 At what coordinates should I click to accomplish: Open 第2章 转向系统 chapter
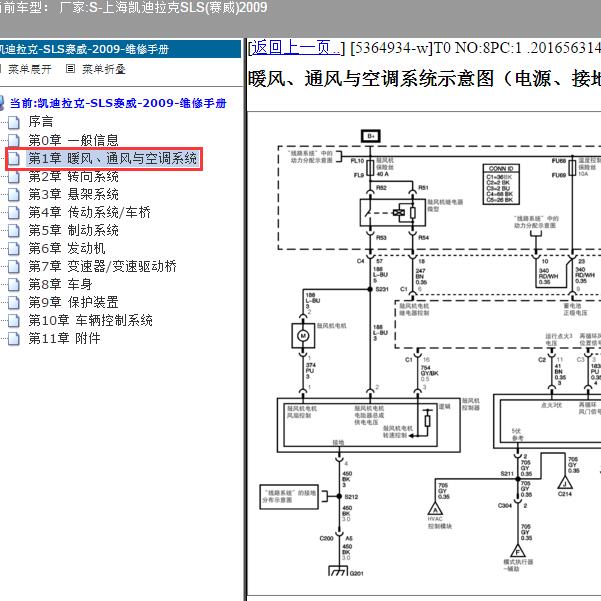(73, 176)
